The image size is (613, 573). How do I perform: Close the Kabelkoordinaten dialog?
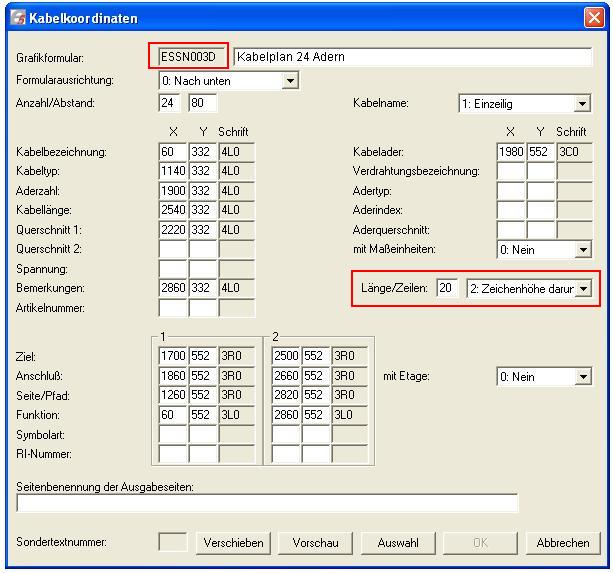coord(594,18)
